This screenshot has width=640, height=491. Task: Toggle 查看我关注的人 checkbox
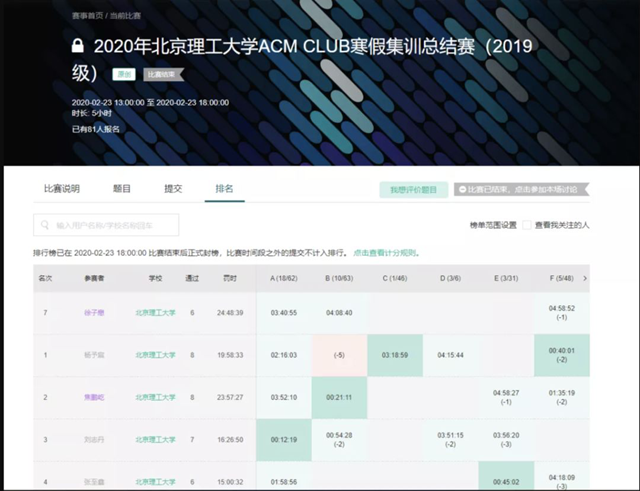(x=528, y=225)
